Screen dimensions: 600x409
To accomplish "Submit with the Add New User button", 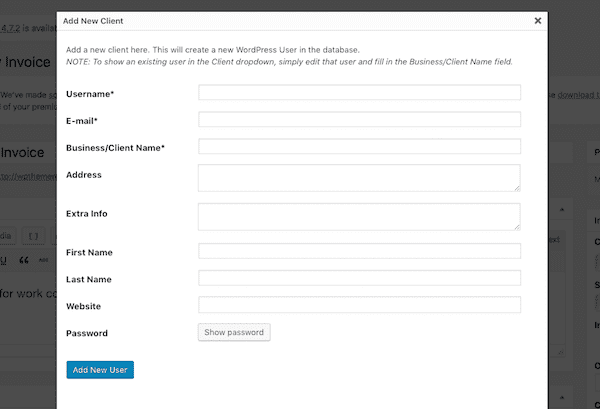I will point(99,370).
